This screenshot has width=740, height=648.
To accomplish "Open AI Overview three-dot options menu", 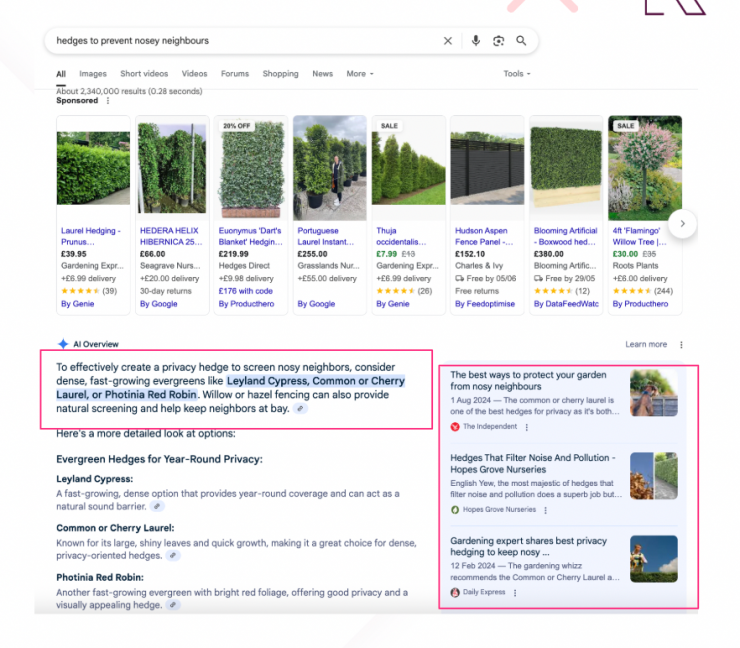I will tap(681, 344).
